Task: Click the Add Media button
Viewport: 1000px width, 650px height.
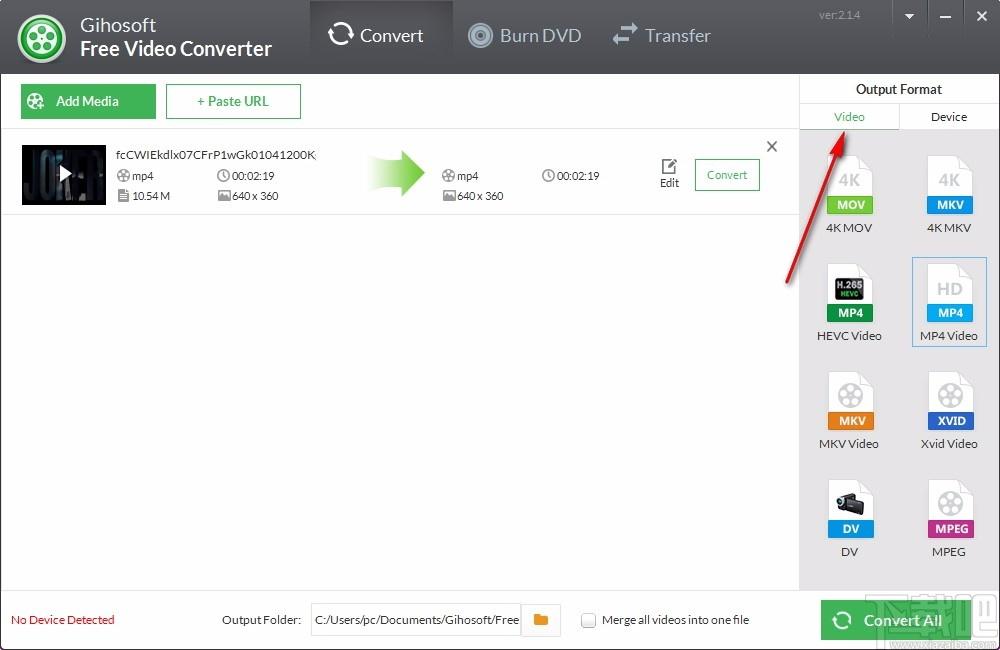Action: pos(88,101)
